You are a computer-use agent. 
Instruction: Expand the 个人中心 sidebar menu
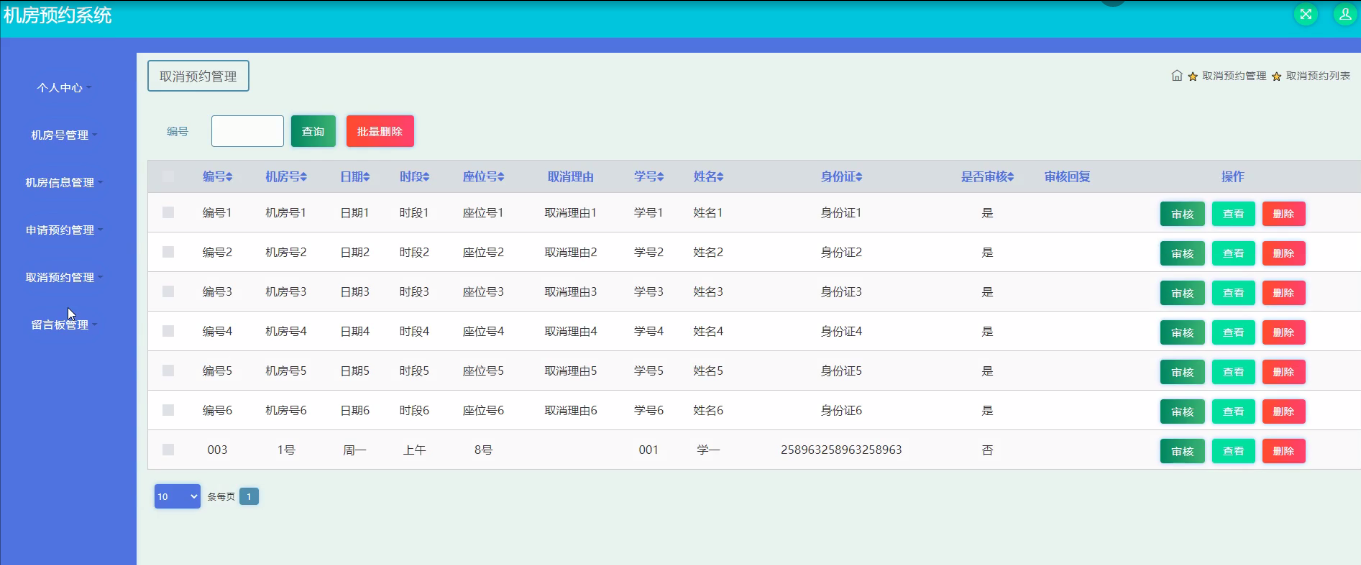[x=64, y=88]
